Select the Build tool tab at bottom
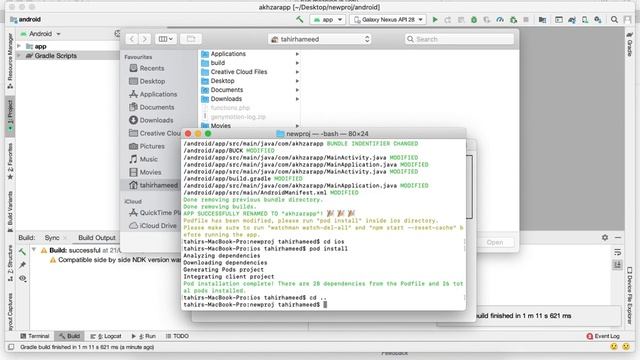 tap(69, 336)
